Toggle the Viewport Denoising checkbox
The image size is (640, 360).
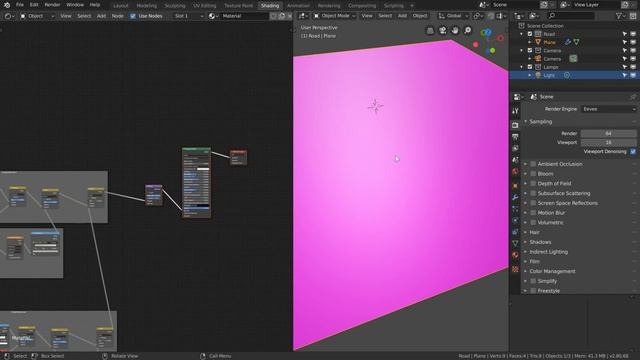[633, 151]
